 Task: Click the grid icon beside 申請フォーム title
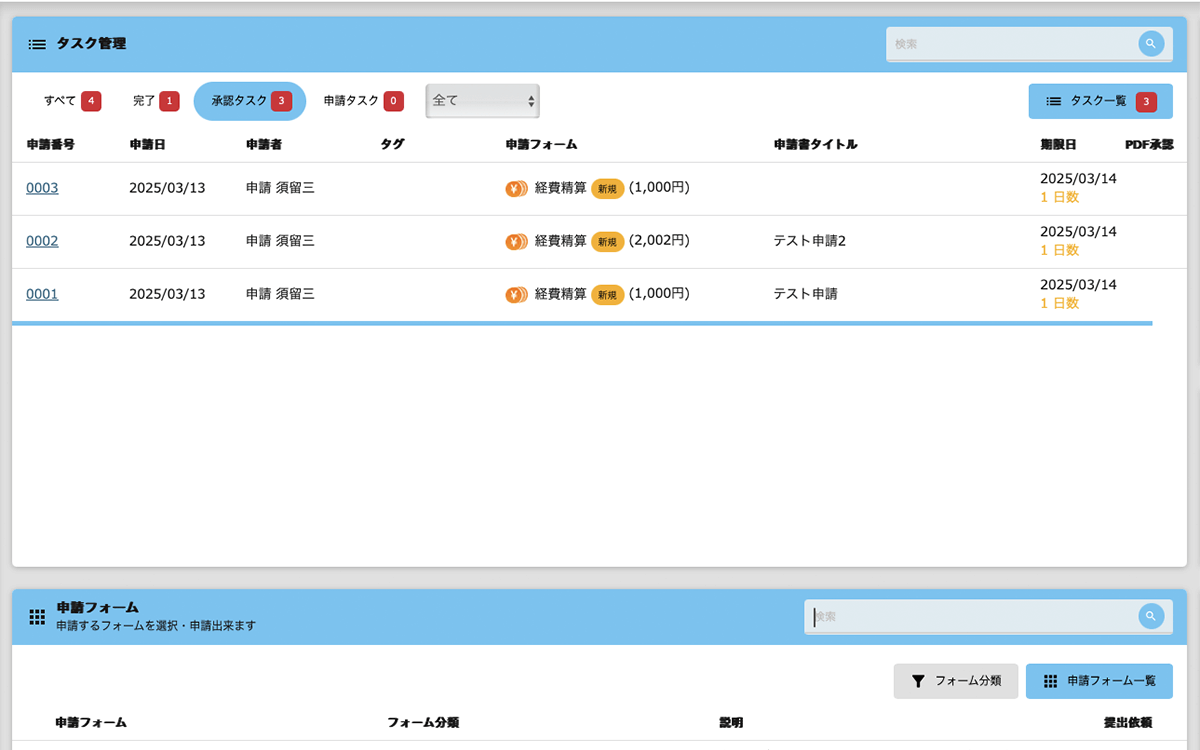[37, 617]
